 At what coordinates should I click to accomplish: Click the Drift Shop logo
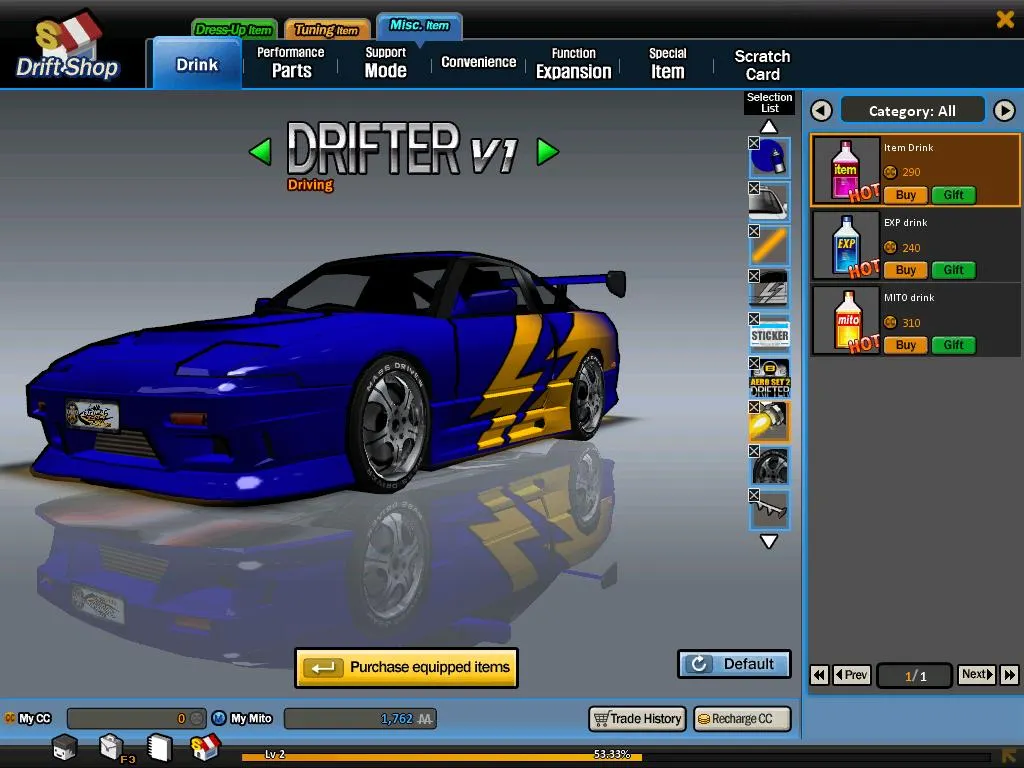tap(69, 44)
